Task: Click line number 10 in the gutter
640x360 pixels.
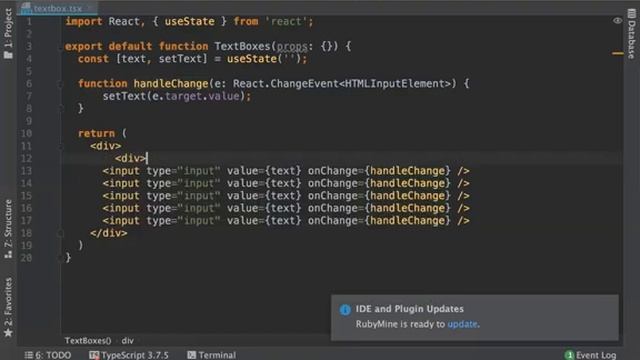Action: tap(26, 133)
